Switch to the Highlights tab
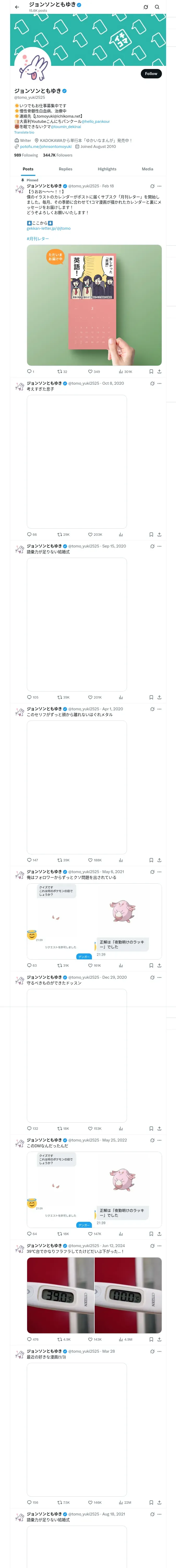Viewport: 176px width, 1568px height. point(107,169)
